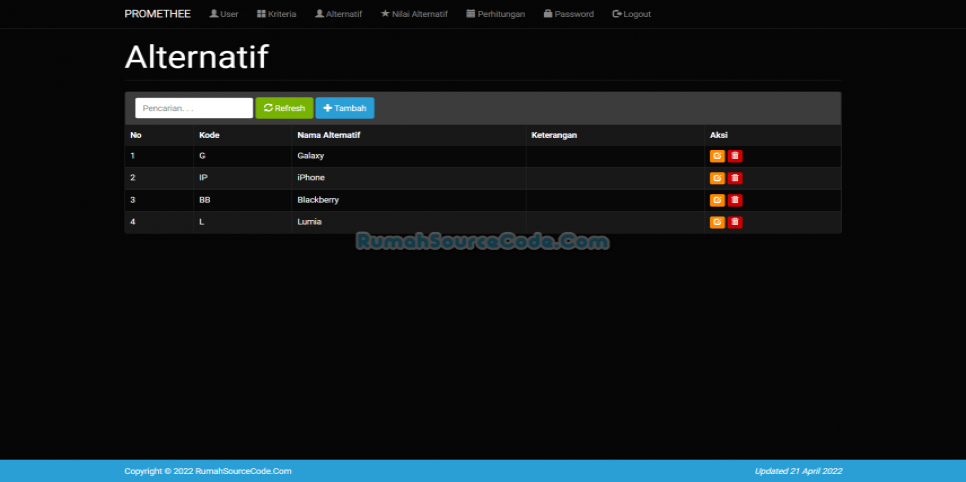Open the Password page

coord(568,14)
